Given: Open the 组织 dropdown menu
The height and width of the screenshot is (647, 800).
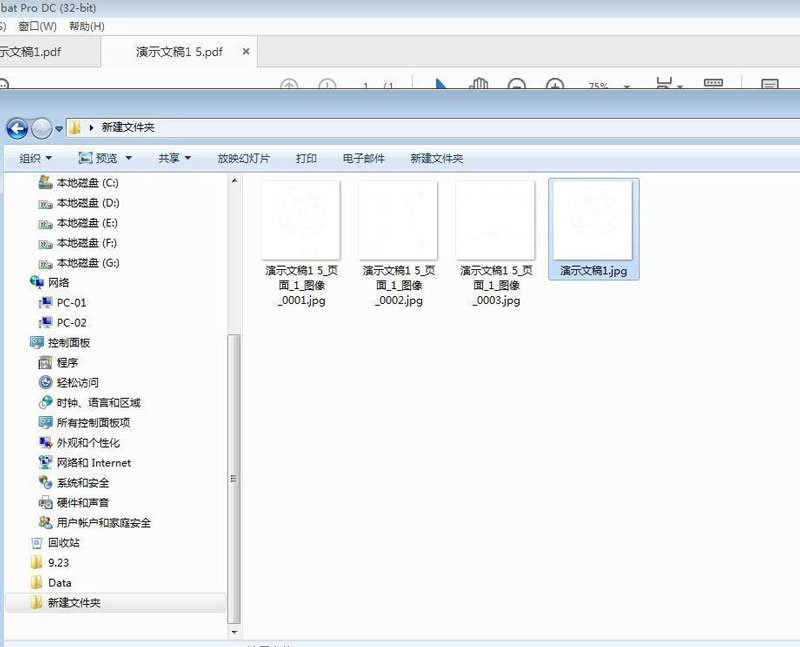Looking at the screenshot, I should click(36, 158).
